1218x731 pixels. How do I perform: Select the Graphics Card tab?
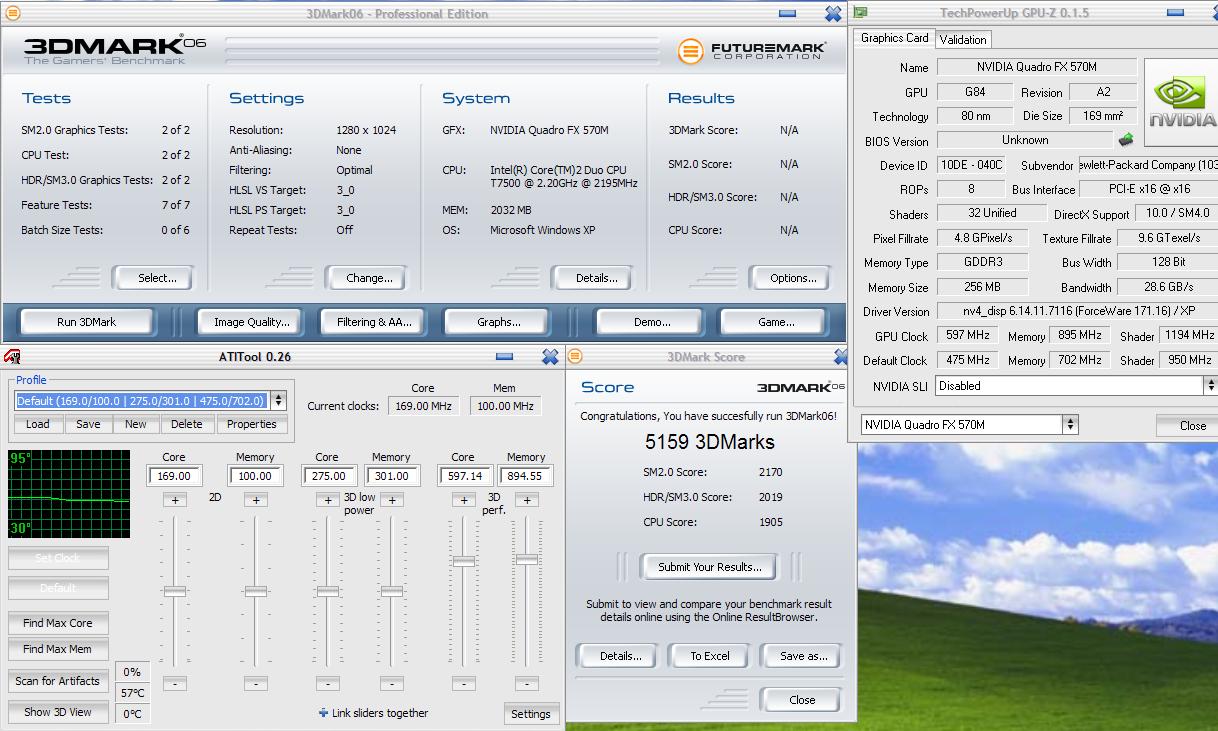click(894, 38)
